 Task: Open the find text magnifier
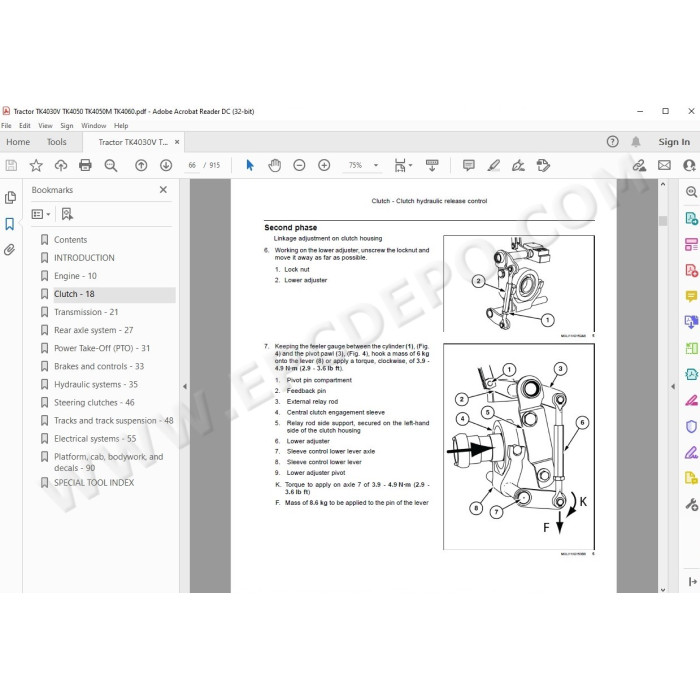pyautogui.click(x=110, y=166)
